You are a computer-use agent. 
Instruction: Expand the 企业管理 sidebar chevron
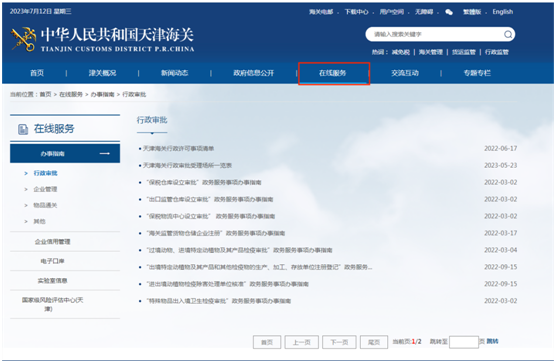point(26,189)
